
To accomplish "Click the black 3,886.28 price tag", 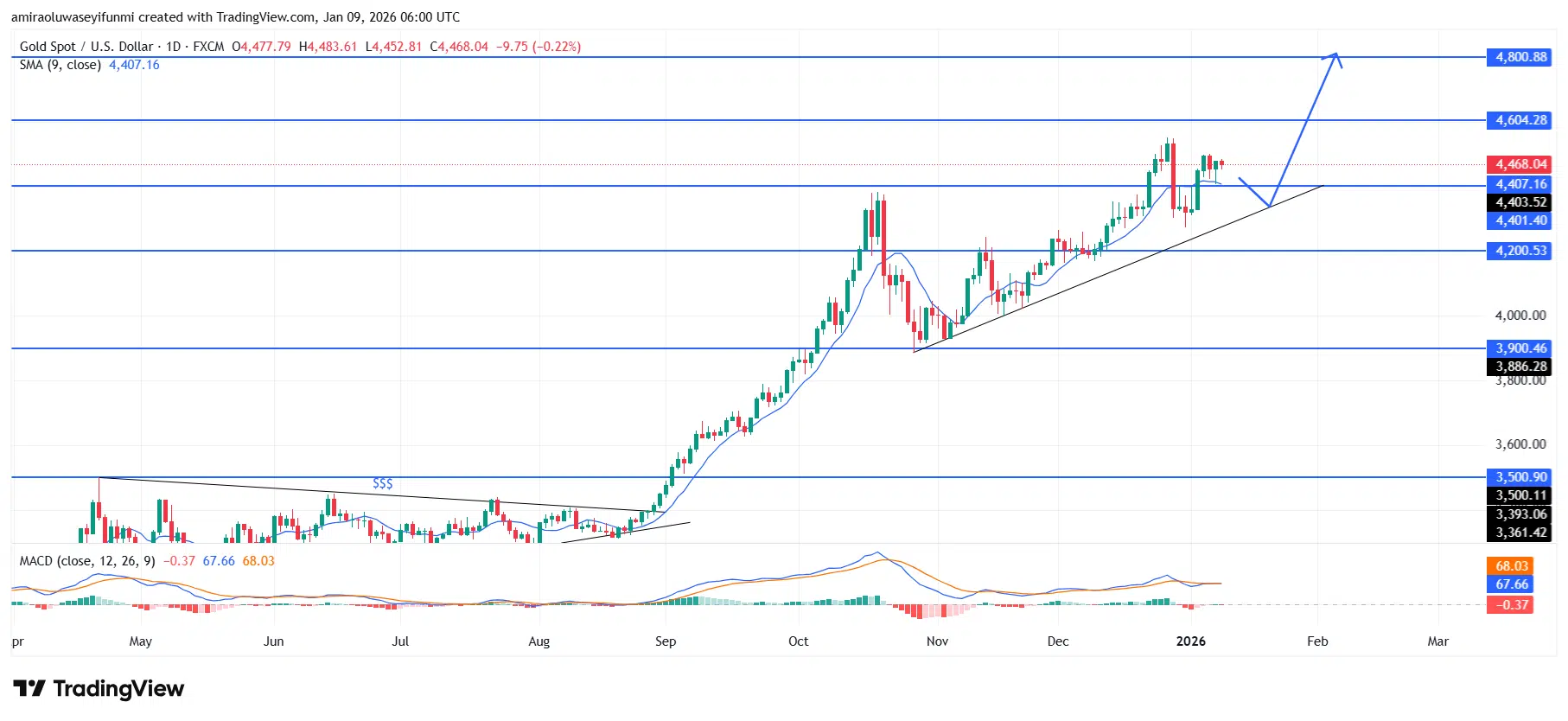I will pyautogui.click(x=1520, y=367).
